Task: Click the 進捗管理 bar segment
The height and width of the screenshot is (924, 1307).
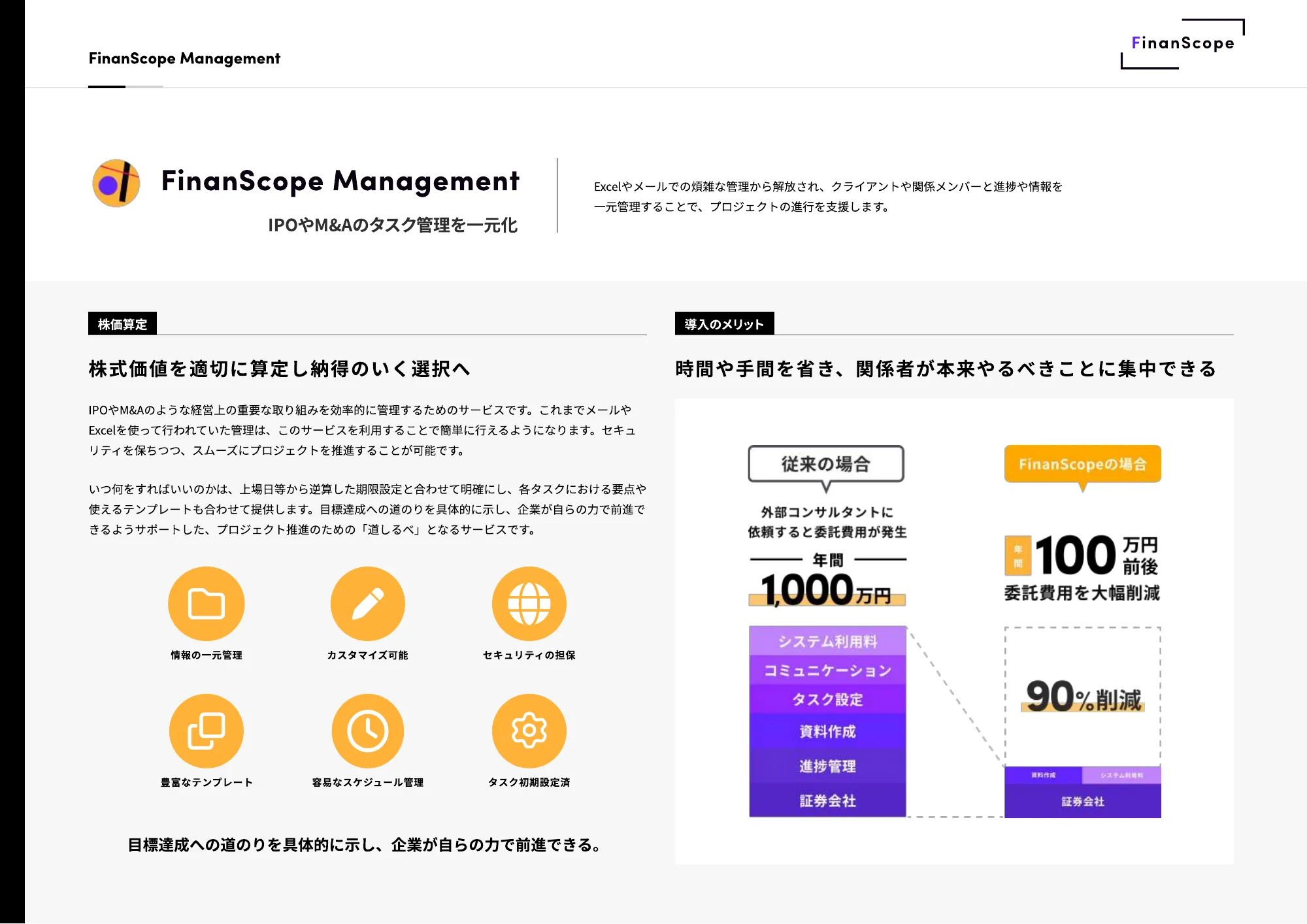Action: click(x=827, y=766)
